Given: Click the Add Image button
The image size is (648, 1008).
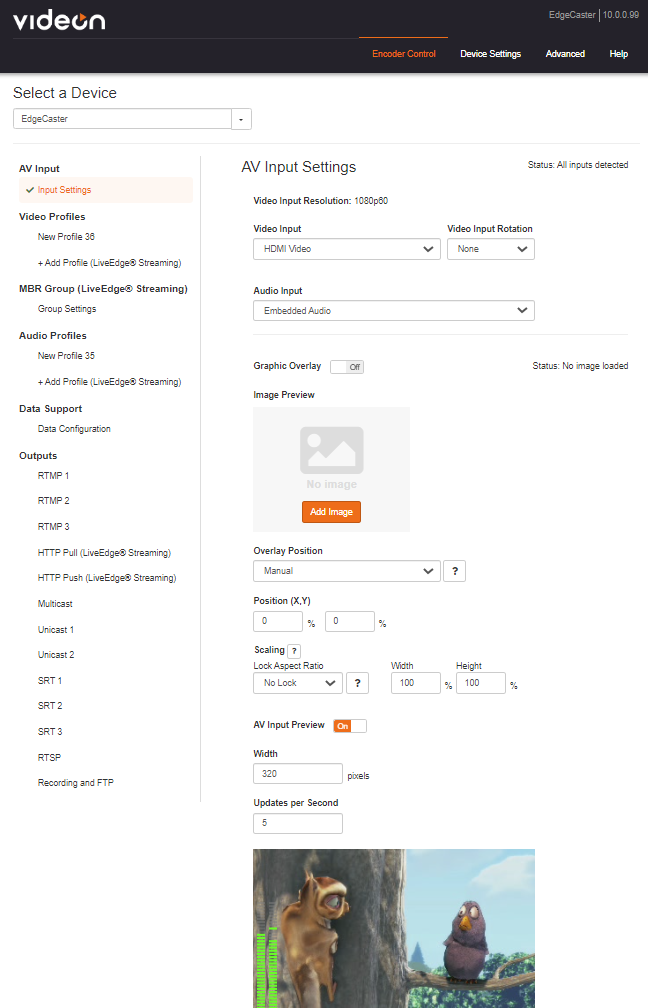Looking at the screenshot, I should [331, 511].
